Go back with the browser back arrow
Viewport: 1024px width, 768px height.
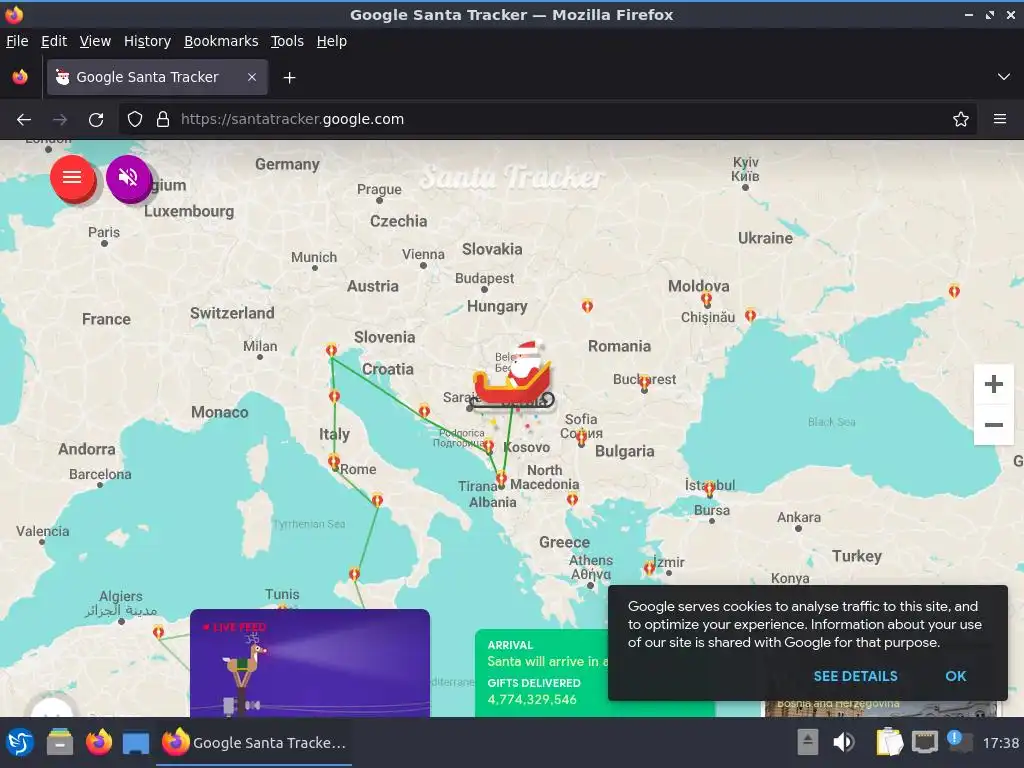point(24,120)
